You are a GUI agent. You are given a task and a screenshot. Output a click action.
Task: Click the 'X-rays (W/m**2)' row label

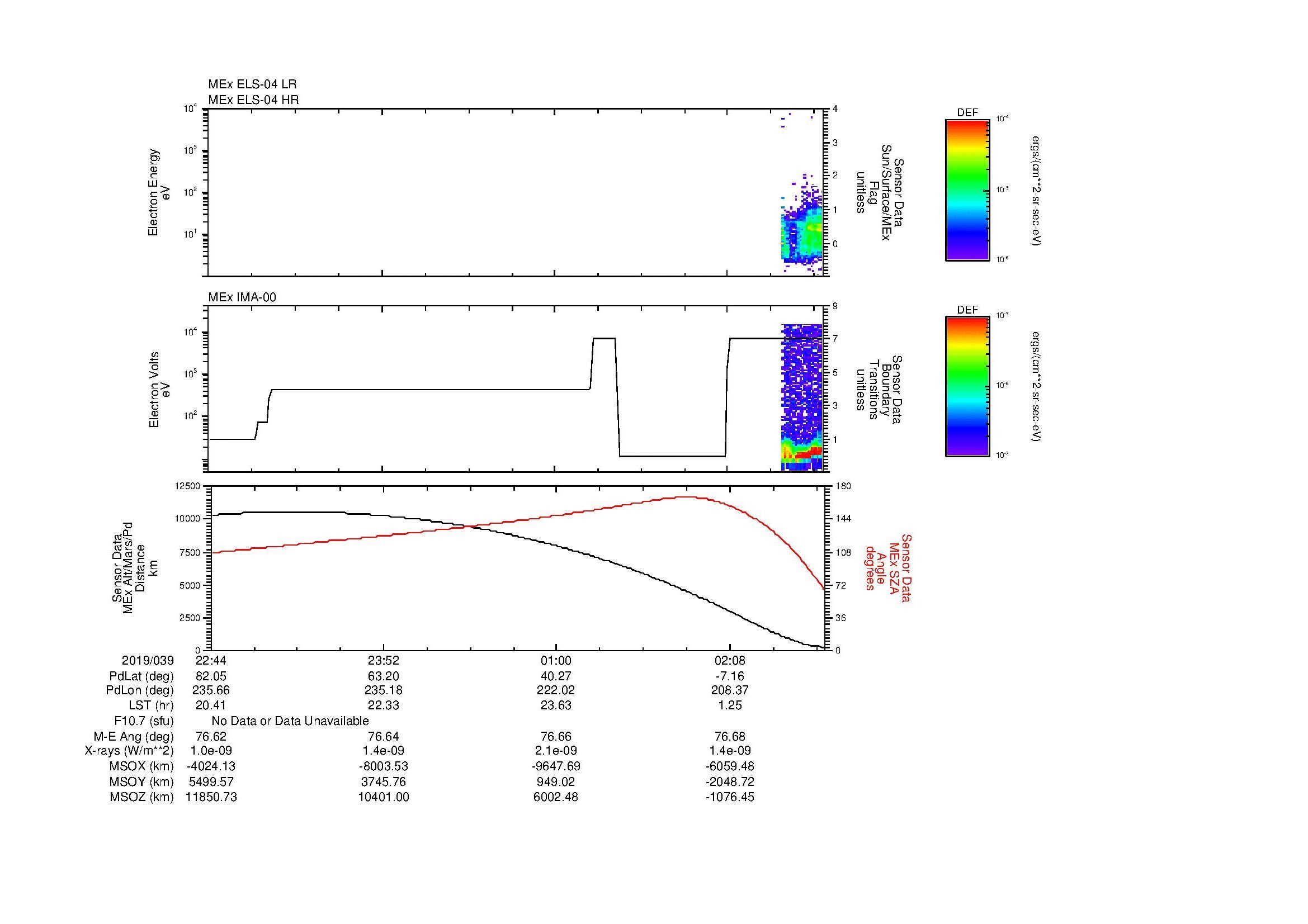129,751
